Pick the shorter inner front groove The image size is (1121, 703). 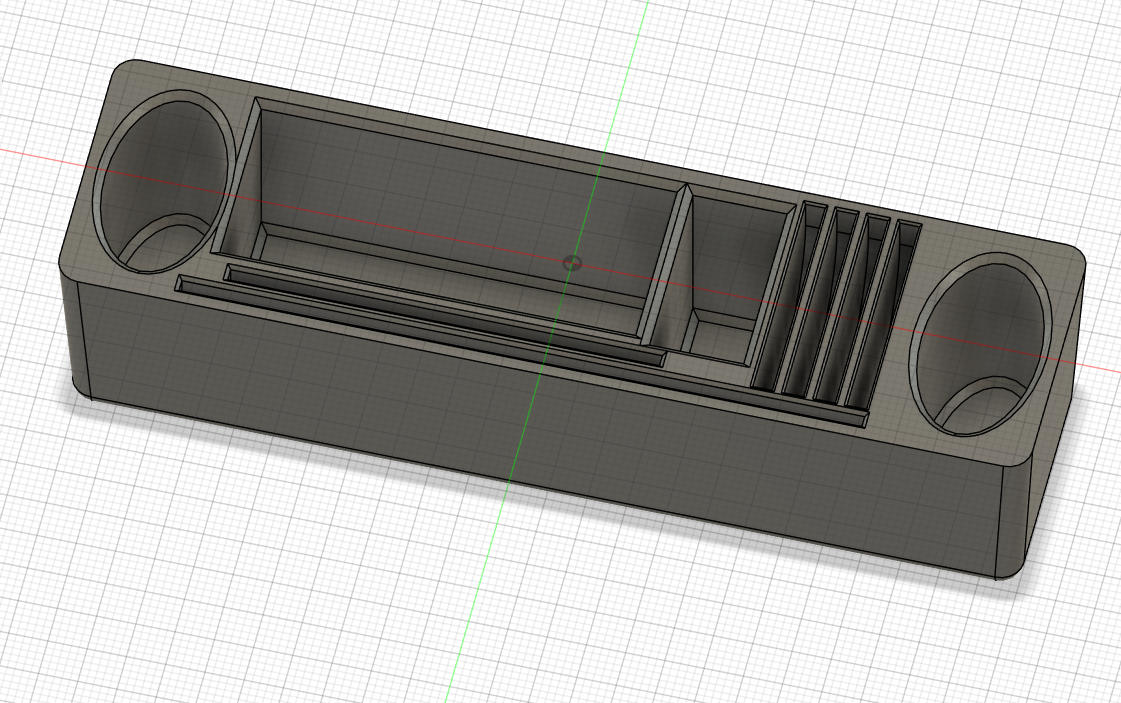pos(445,315)
